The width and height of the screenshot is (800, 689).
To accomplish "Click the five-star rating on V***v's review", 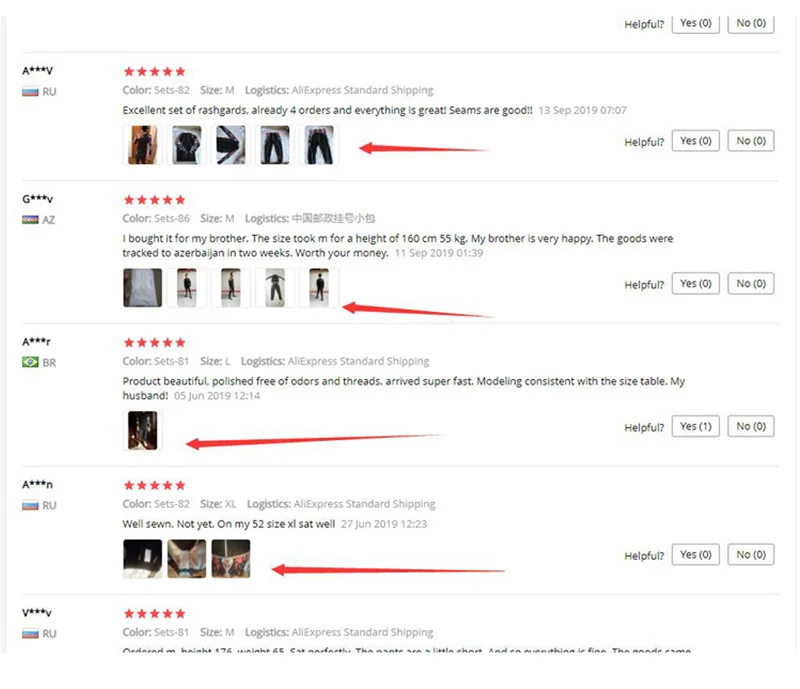I will (x=155, y=613).
